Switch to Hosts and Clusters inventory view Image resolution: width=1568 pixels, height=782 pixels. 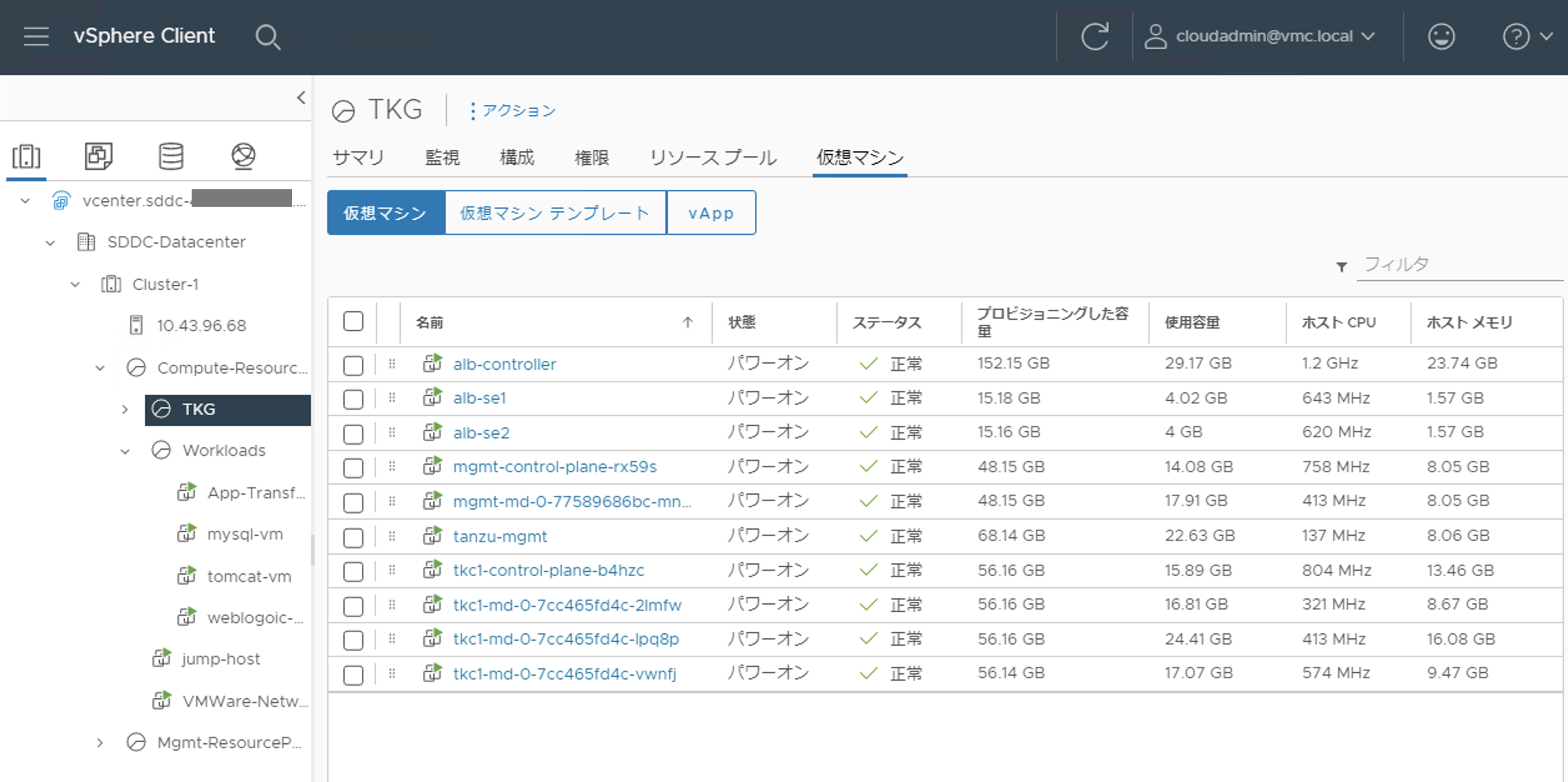(x=26, y=156)
